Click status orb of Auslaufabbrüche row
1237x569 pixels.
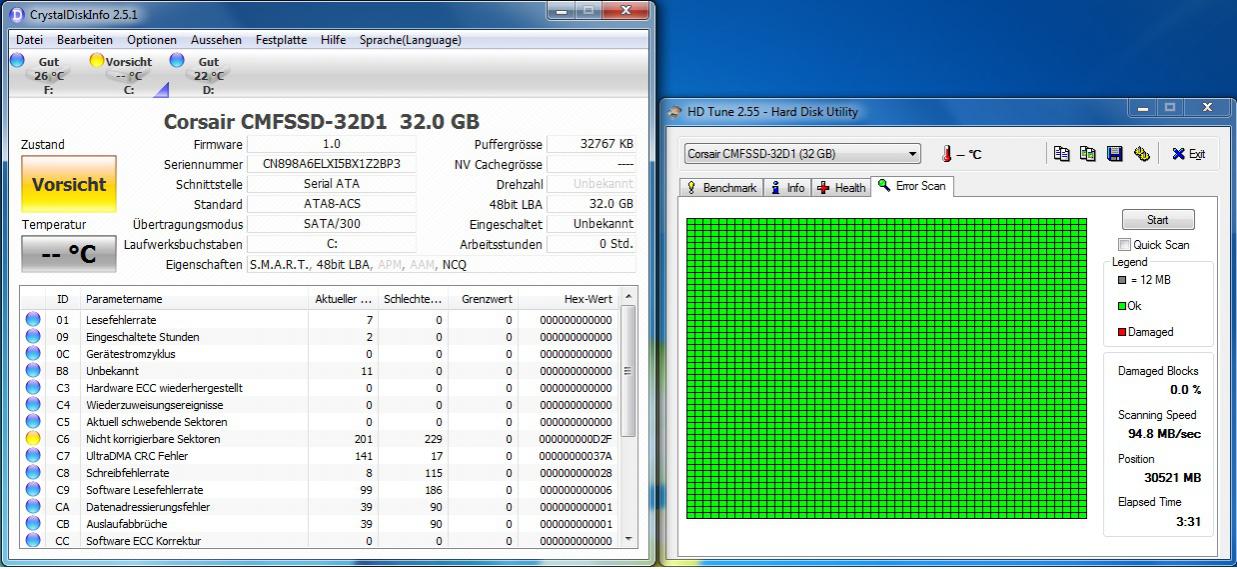[33, 524]
